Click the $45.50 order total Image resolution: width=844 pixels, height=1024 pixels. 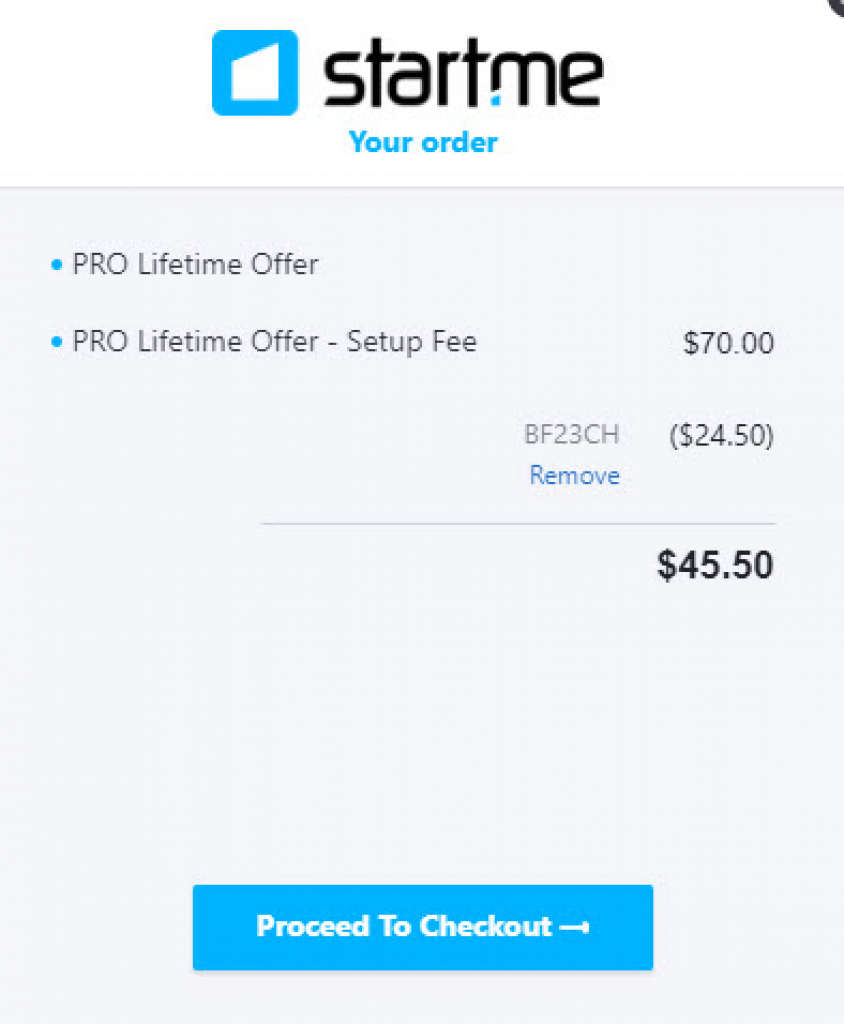715,565
